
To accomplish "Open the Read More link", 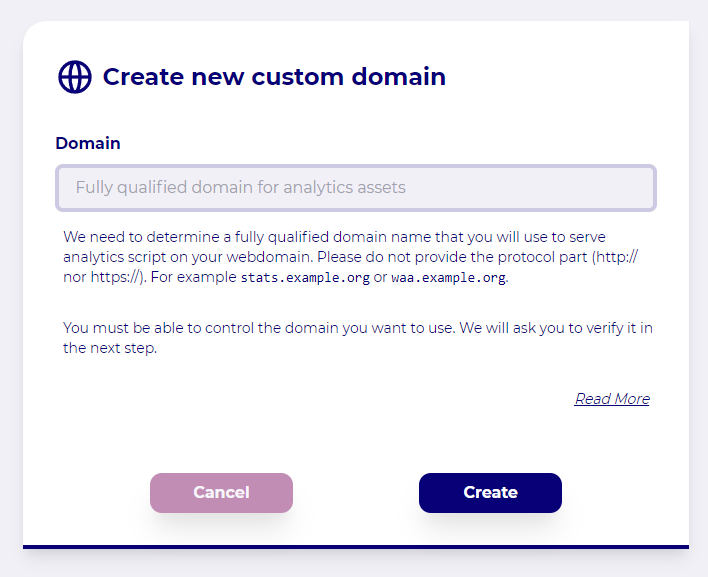I will click(612, 399).
